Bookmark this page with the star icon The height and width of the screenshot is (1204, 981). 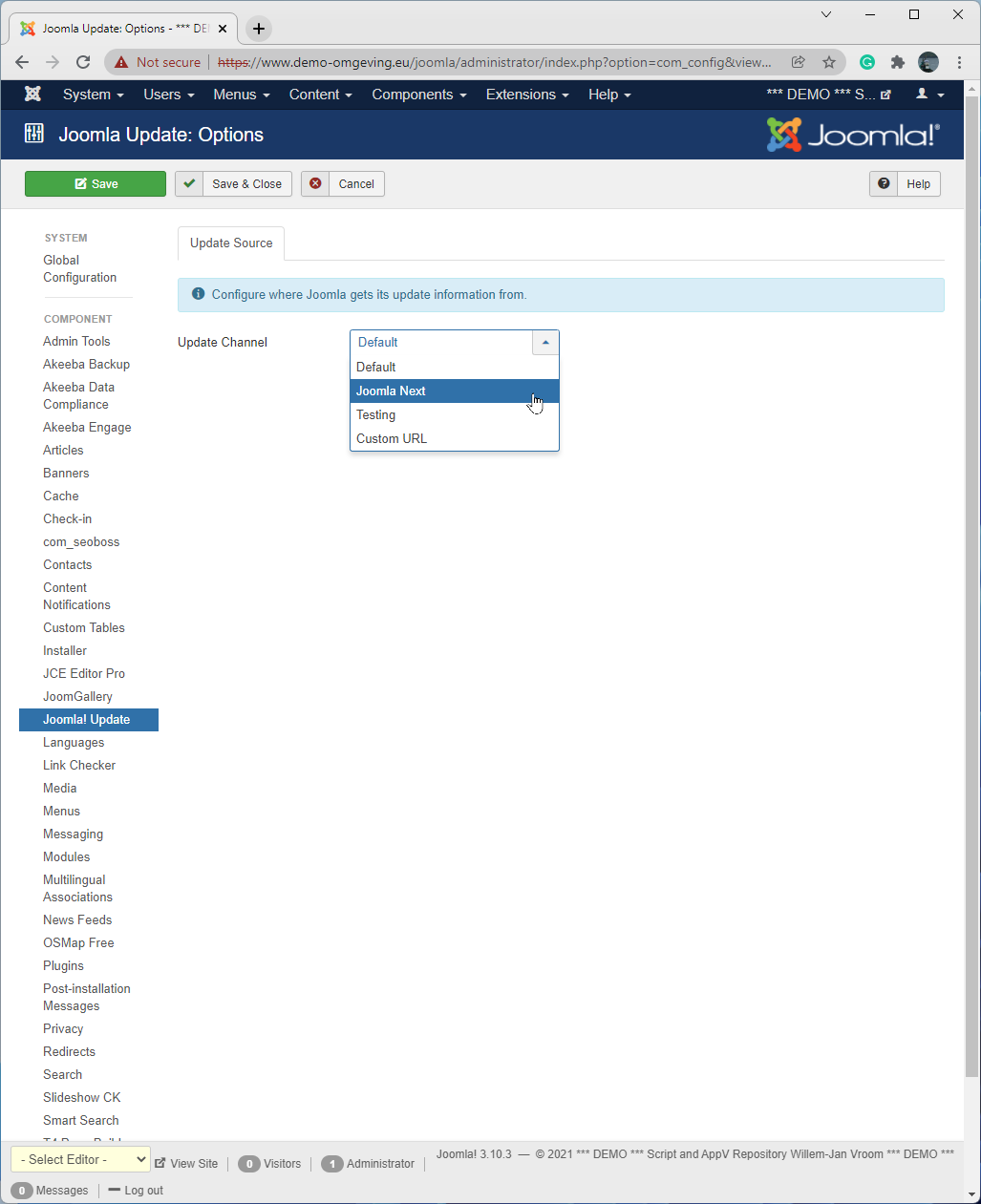[x=829, y=62]
